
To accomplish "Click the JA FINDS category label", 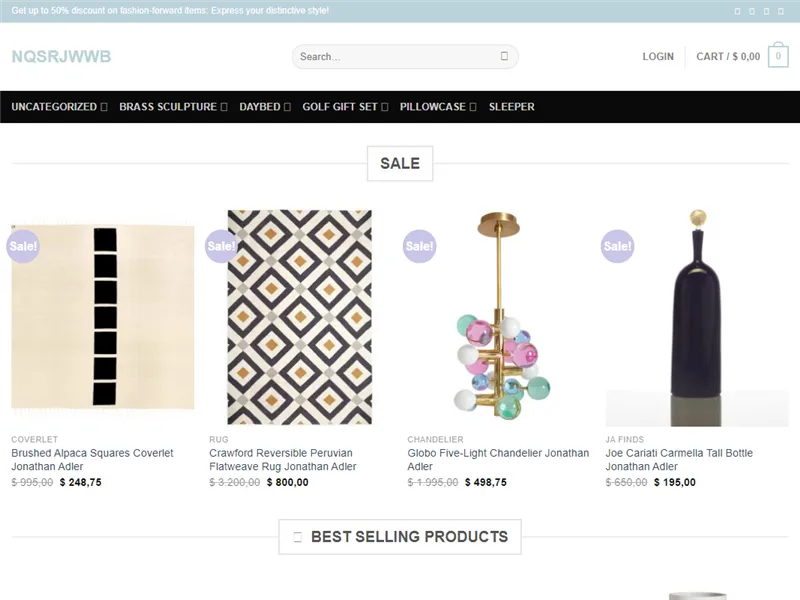I will (x=624, y=439).
